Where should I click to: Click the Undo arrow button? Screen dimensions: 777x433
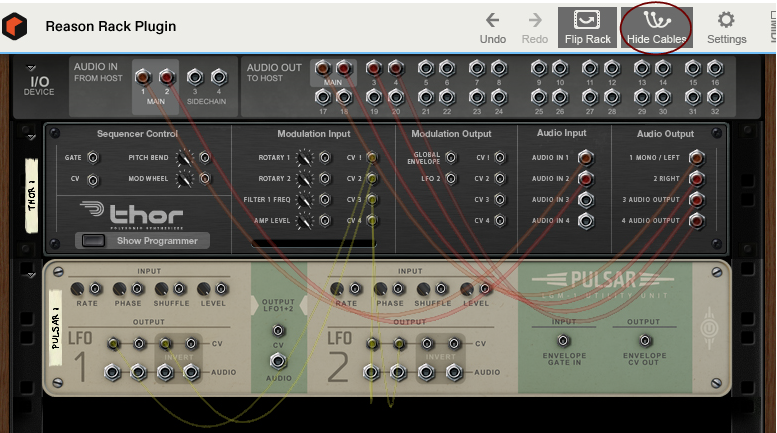[x=493, y=27]
